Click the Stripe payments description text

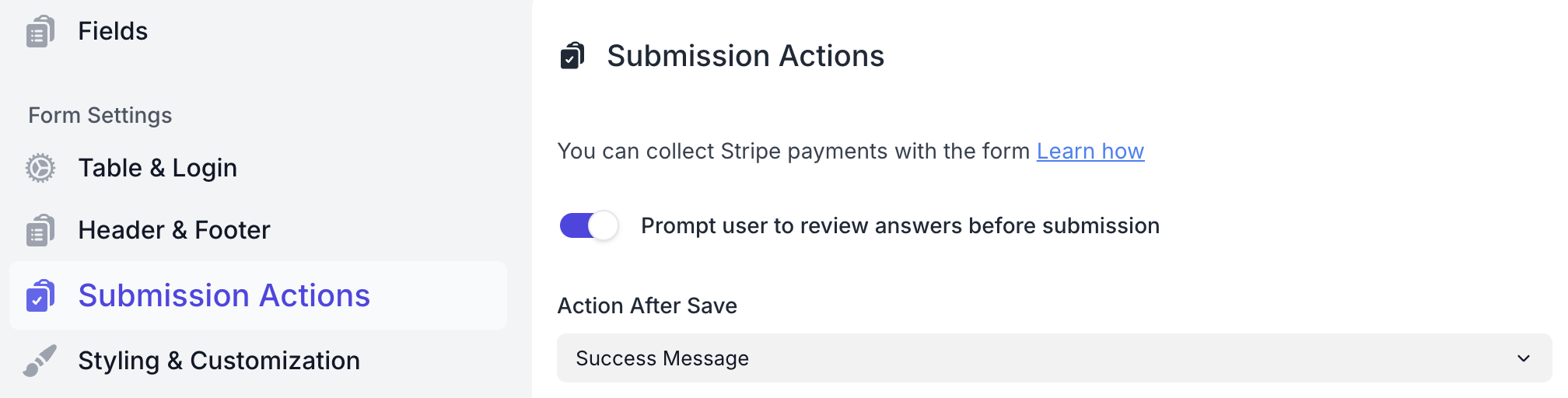tap(793, 151)
